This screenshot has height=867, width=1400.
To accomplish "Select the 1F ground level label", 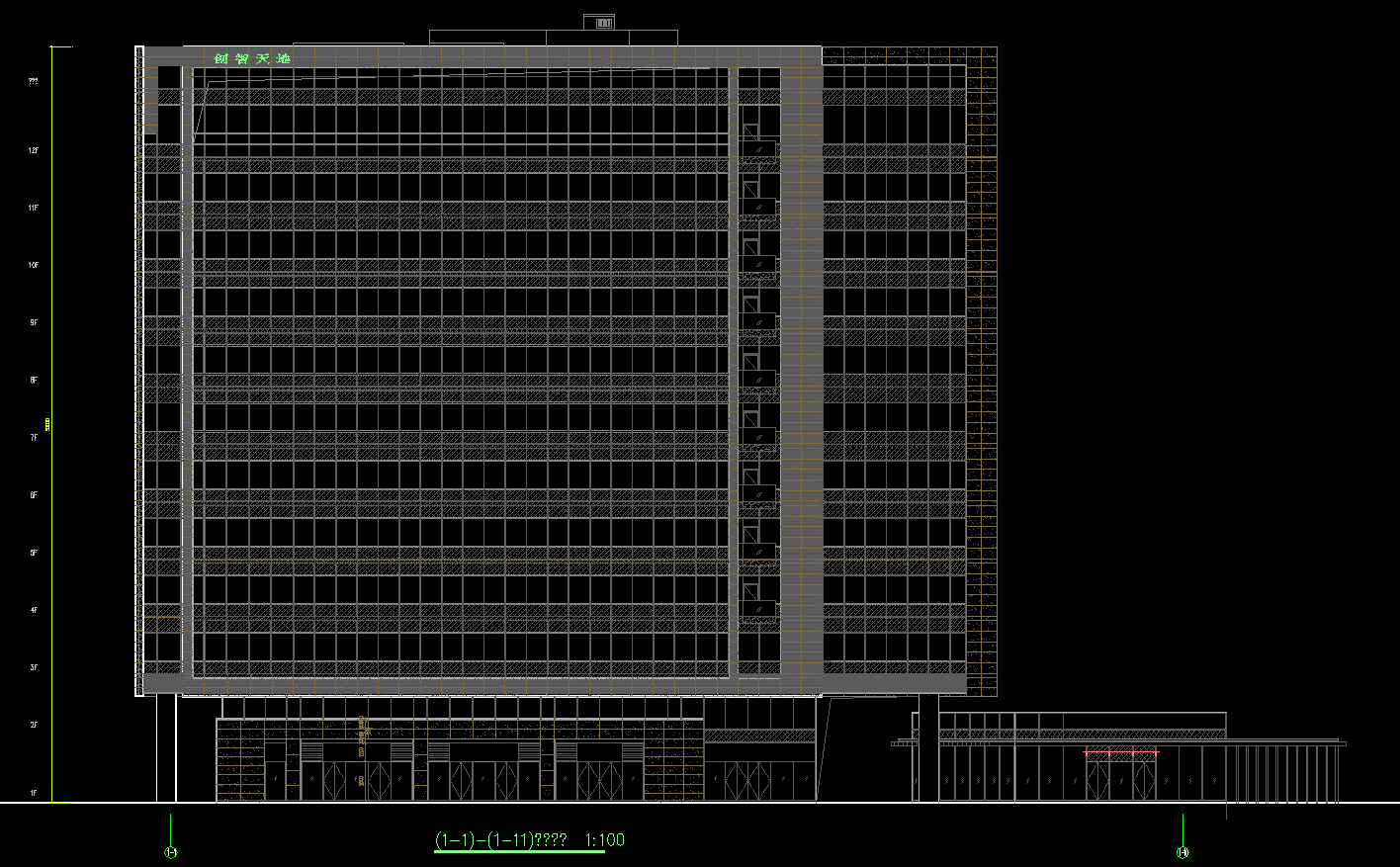I will coord(34,794).
